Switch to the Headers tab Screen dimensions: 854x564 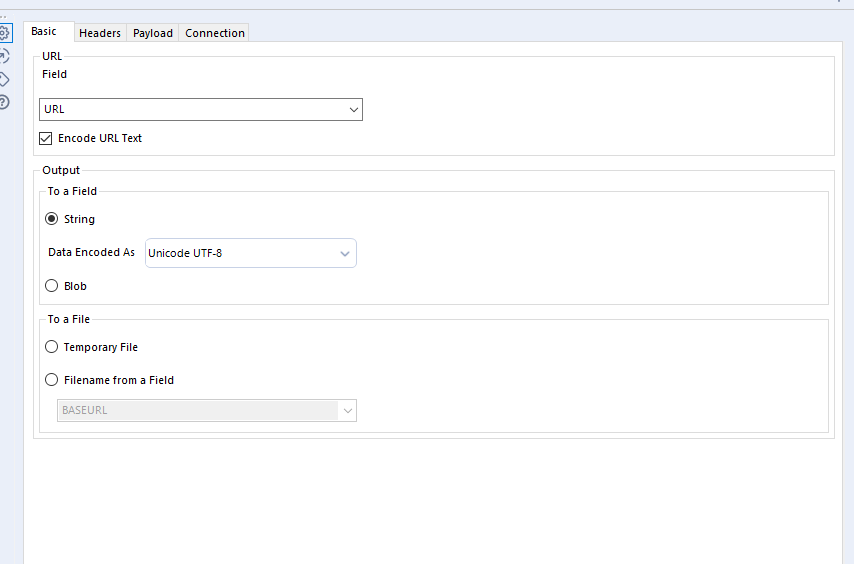100,33
